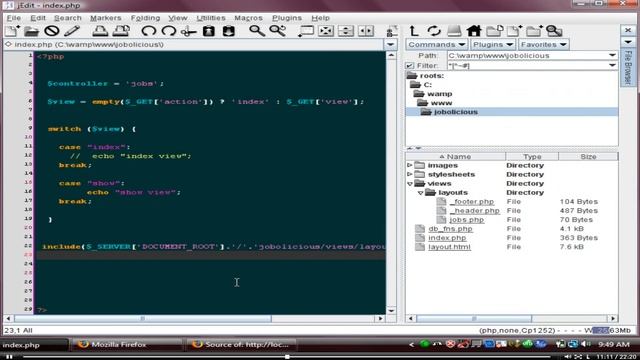This screenshot has height=360, width=640.
Task: Open Page Setup from the toolbar
Action: (x=121, y=31)
